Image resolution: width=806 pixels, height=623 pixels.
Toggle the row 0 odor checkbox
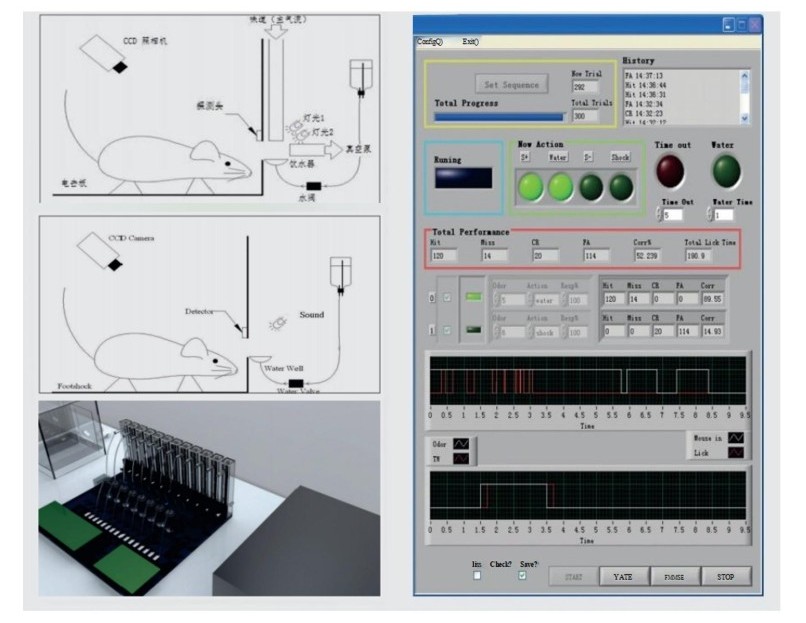446,297
